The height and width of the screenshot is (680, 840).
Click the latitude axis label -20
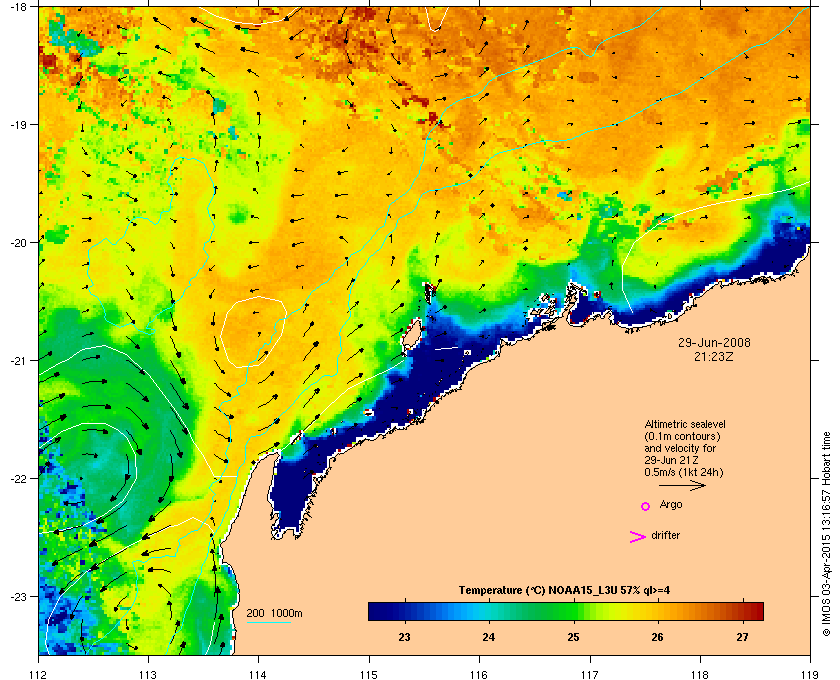click(18, 243)
